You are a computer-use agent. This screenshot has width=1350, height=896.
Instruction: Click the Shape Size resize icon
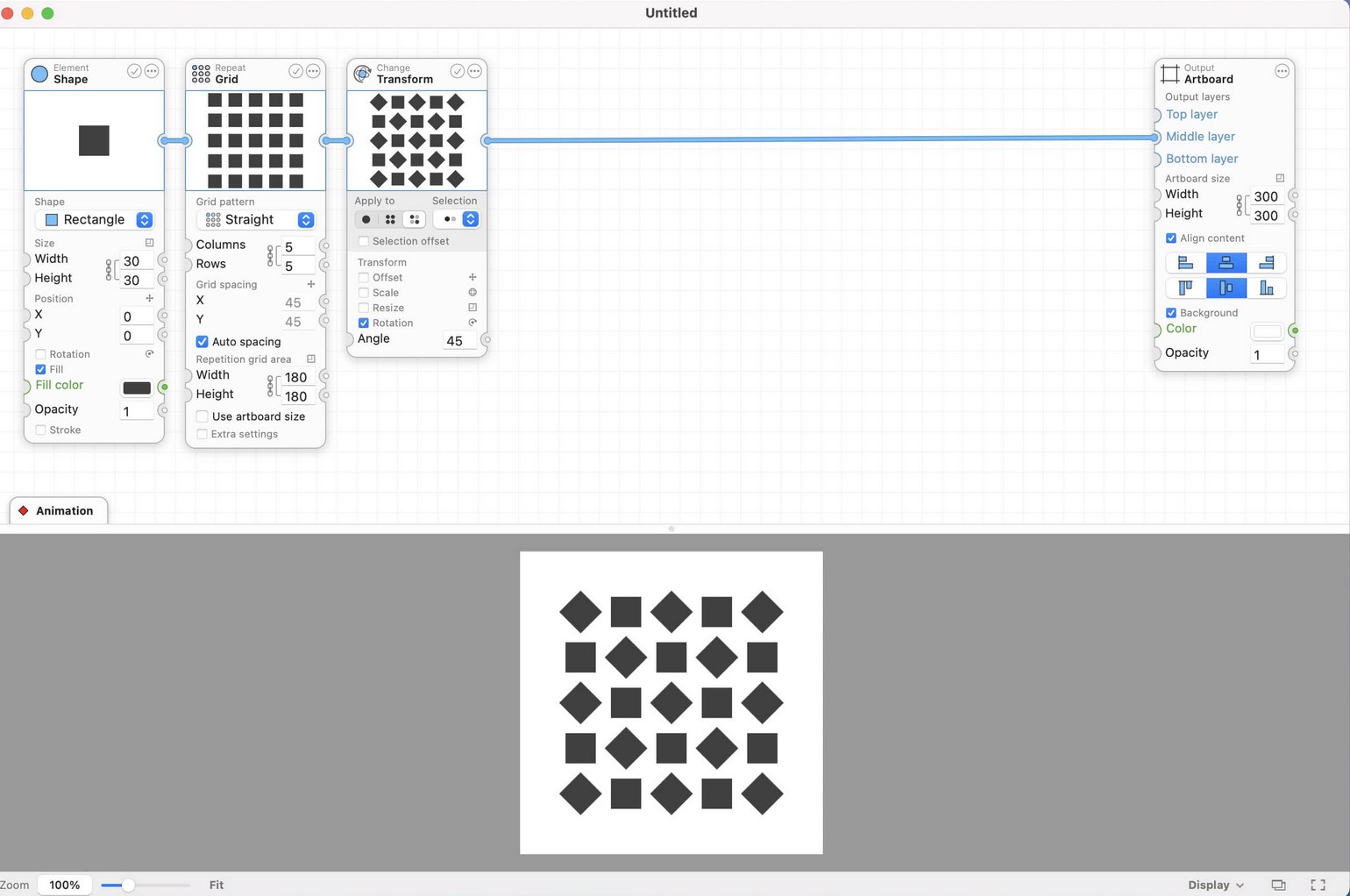click(x=149, y=243)
